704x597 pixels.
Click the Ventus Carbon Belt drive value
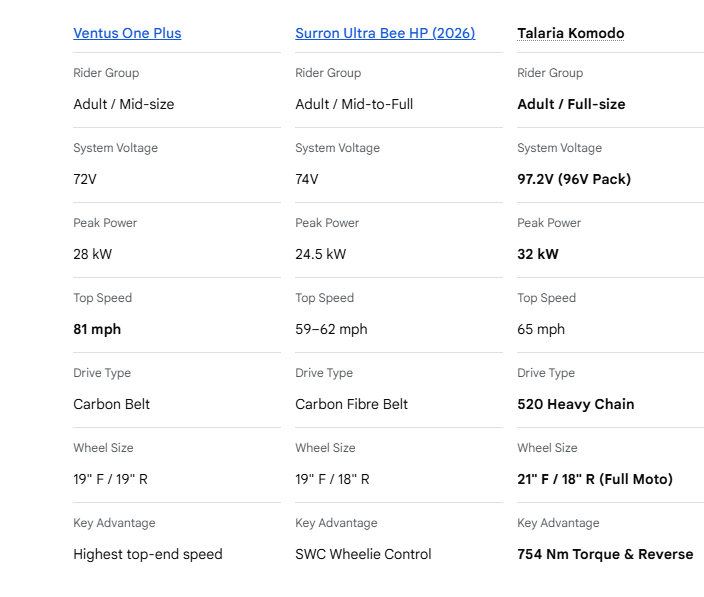click(x=111, y=404)
